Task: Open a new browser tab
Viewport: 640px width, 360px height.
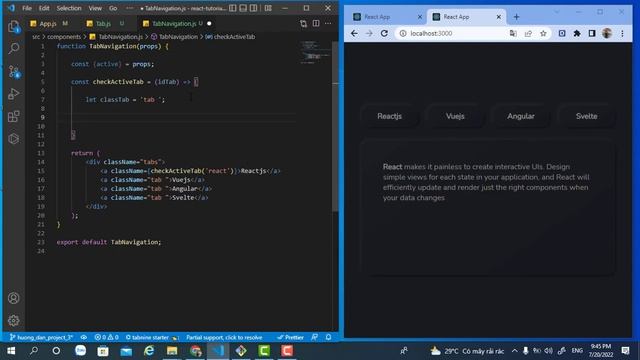Action: (516, 17)
